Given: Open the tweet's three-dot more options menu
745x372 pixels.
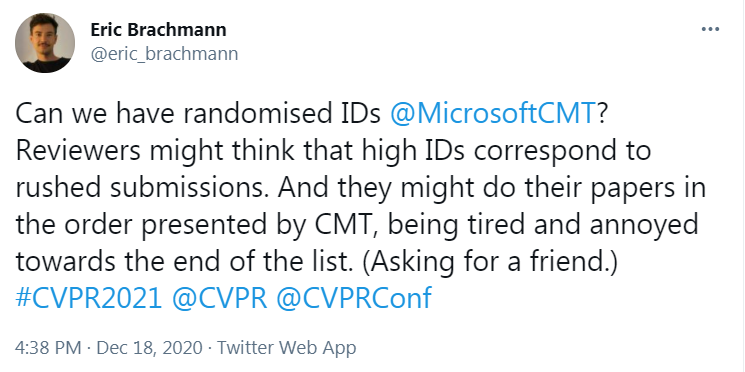Looking at the screenshot, I should pyautogui.click(x=710, y=29).
